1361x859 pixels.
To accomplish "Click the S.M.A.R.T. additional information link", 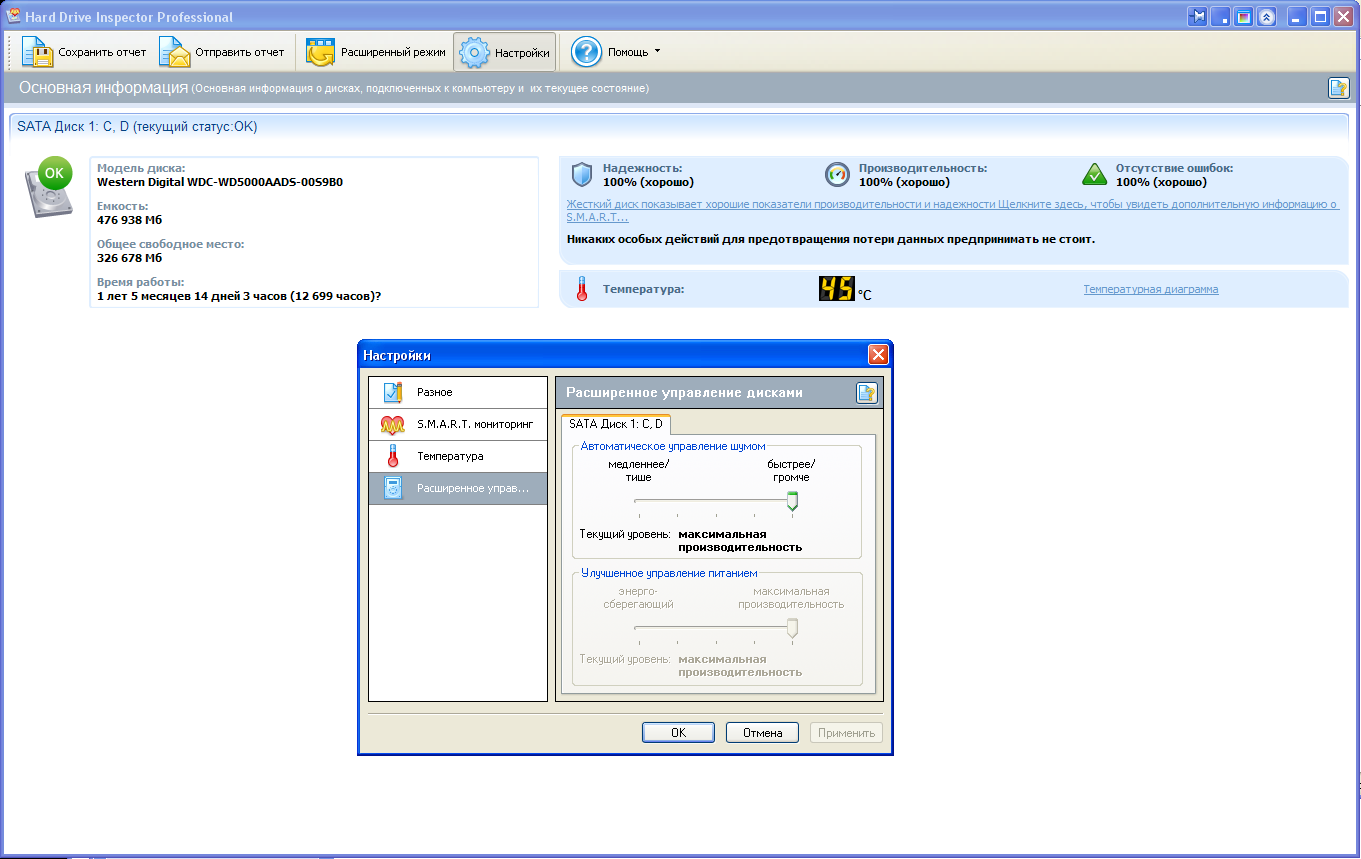I will 951,210.
